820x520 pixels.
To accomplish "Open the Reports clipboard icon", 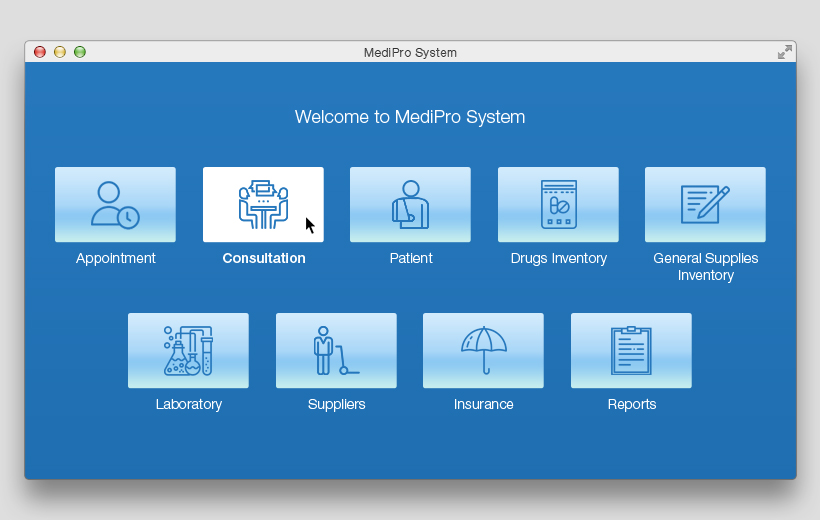I will click(x=631, y=350).
